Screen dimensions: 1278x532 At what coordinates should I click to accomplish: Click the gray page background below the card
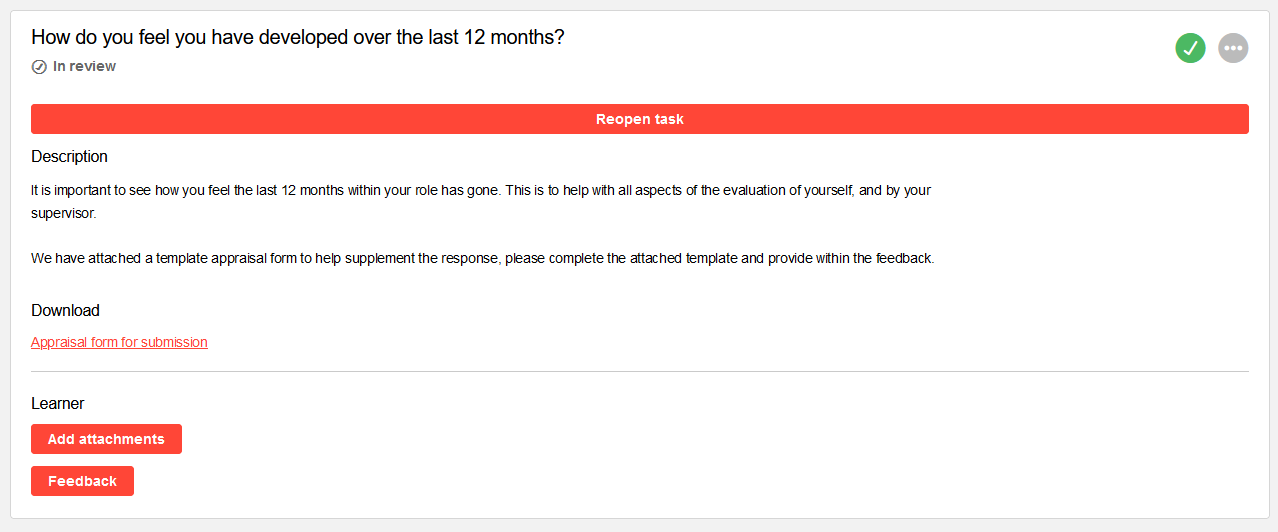(x=640, y=526)
